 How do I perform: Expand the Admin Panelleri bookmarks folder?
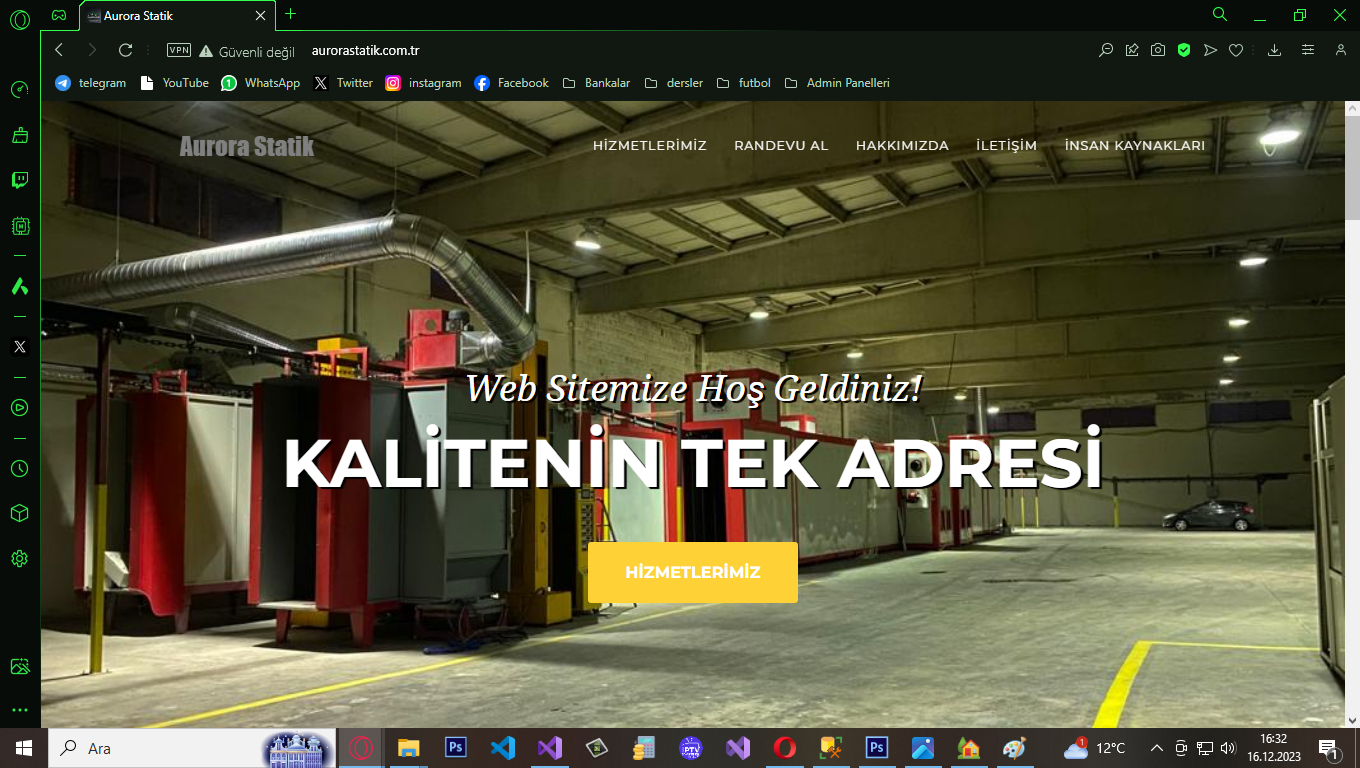click(x=837, y=83)
